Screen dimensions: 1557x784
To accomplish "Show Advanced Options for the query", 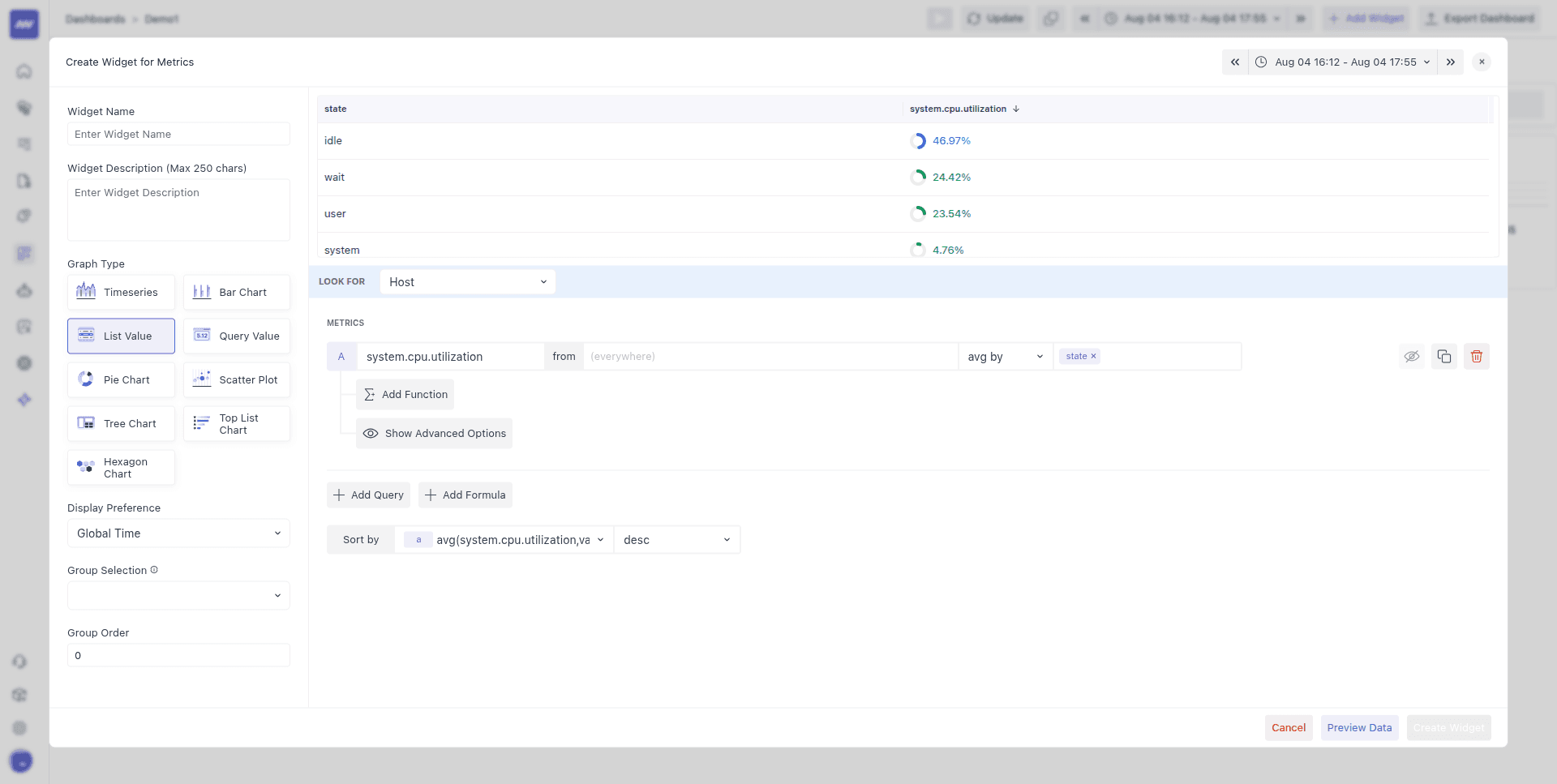I will [x=434, y=433].
